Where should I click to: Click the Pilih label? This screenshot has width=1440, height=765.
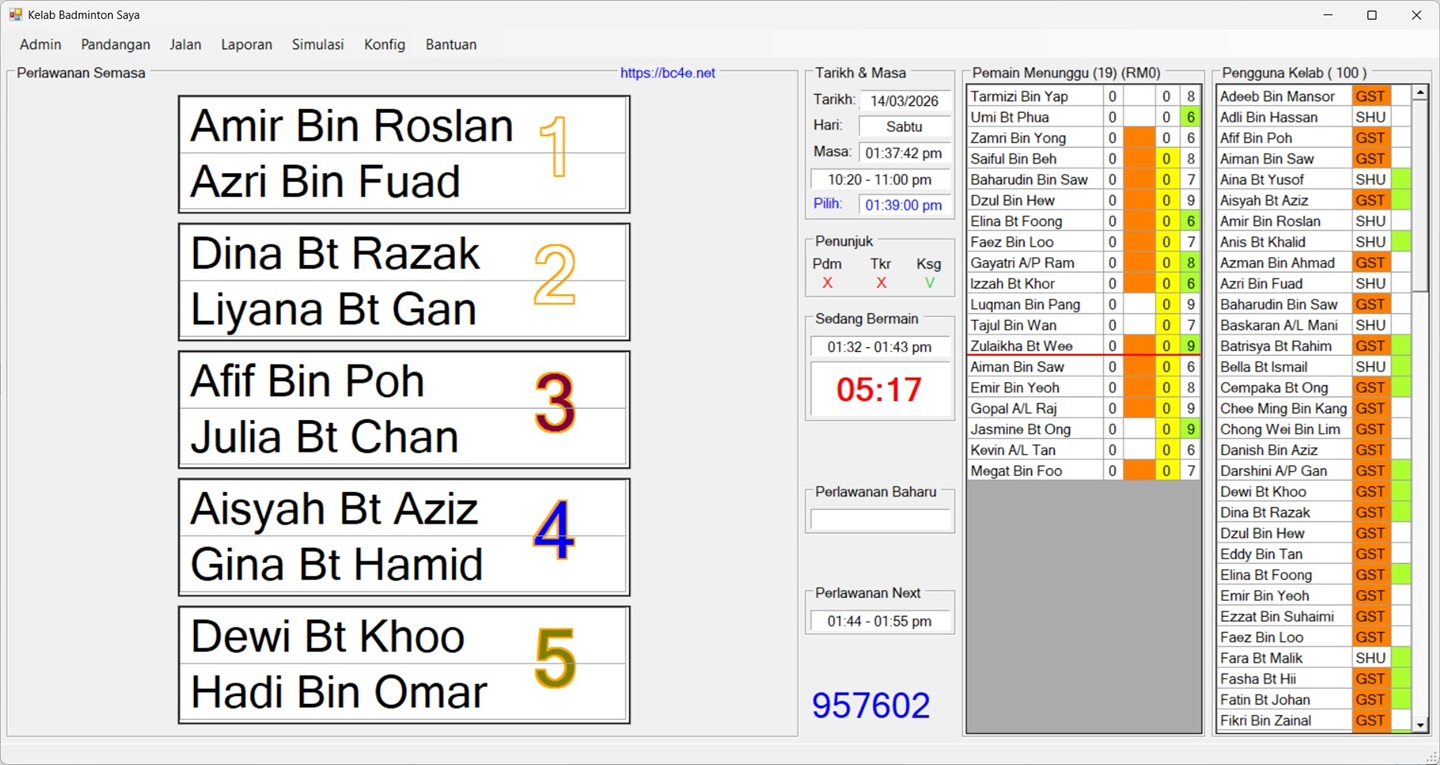(x=828, y=204)
